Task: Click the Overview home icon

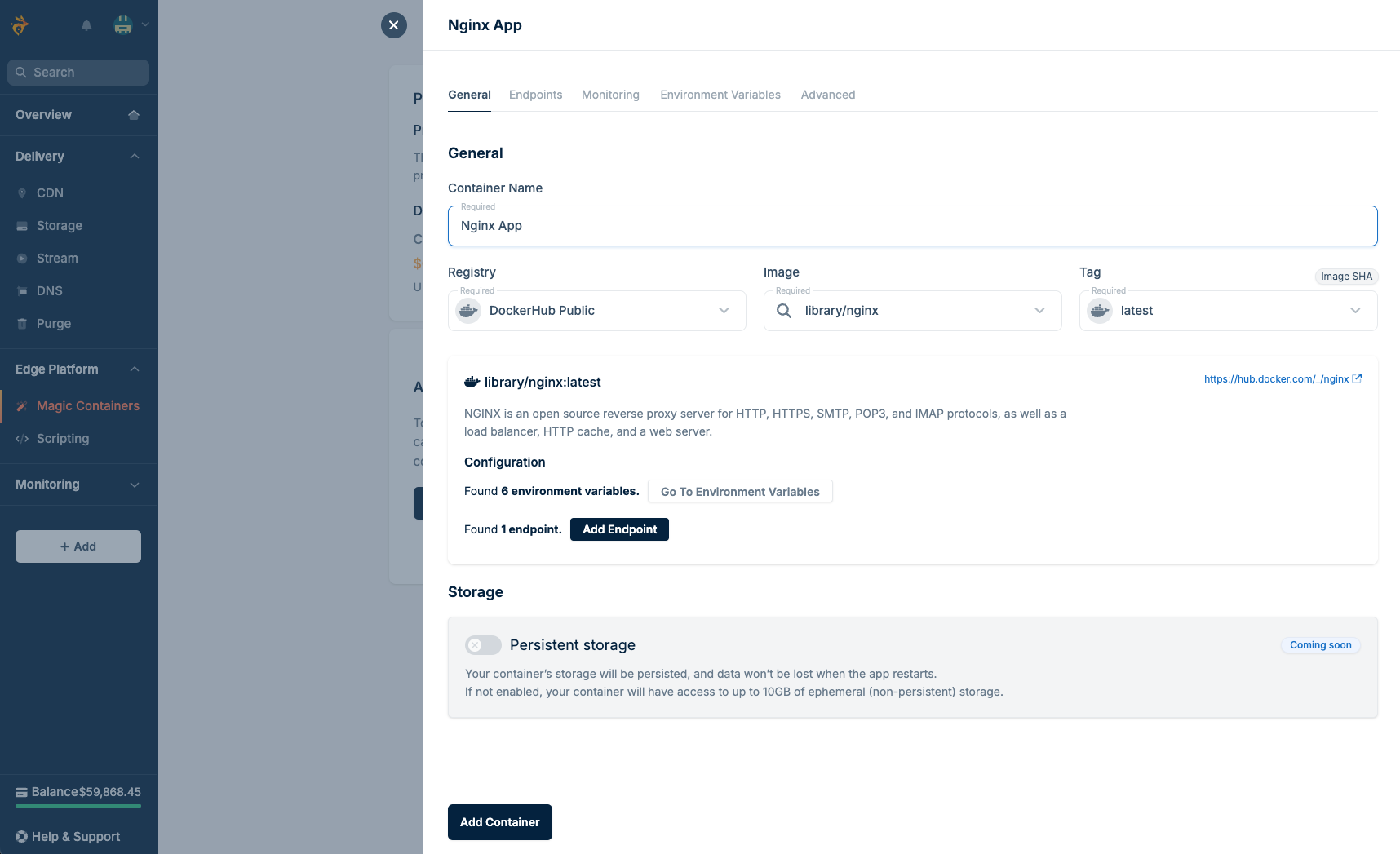Action: (x=134, y=115)
